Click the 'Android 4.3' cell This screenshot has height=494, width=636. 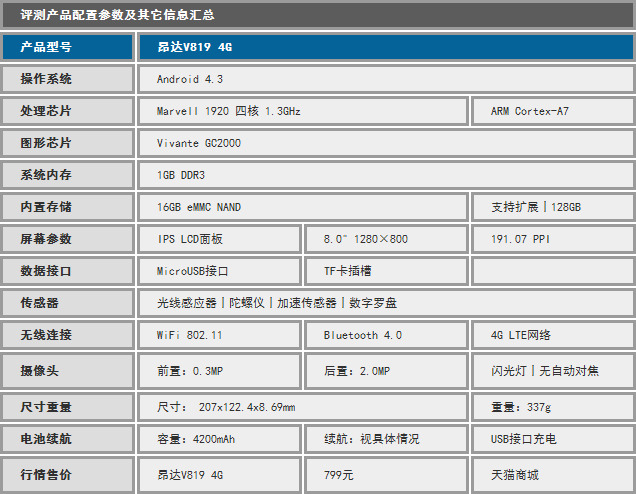tap(386, 79)
